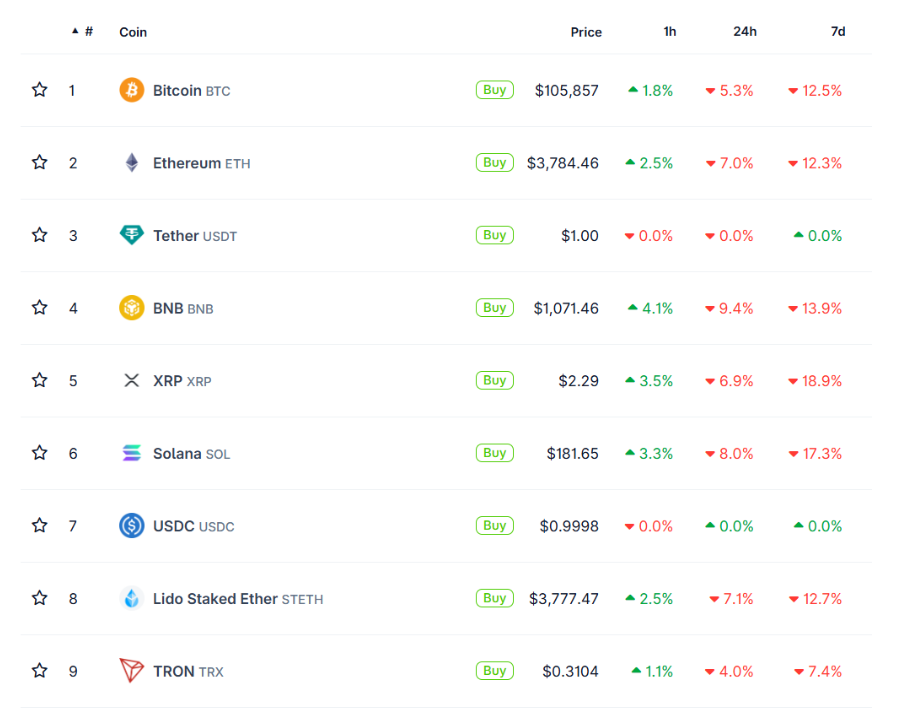Image resolution: width=898 pixels, height=711 pixels.
Task: Toggle the favorite star for XRP
Action: pos(40,380)
